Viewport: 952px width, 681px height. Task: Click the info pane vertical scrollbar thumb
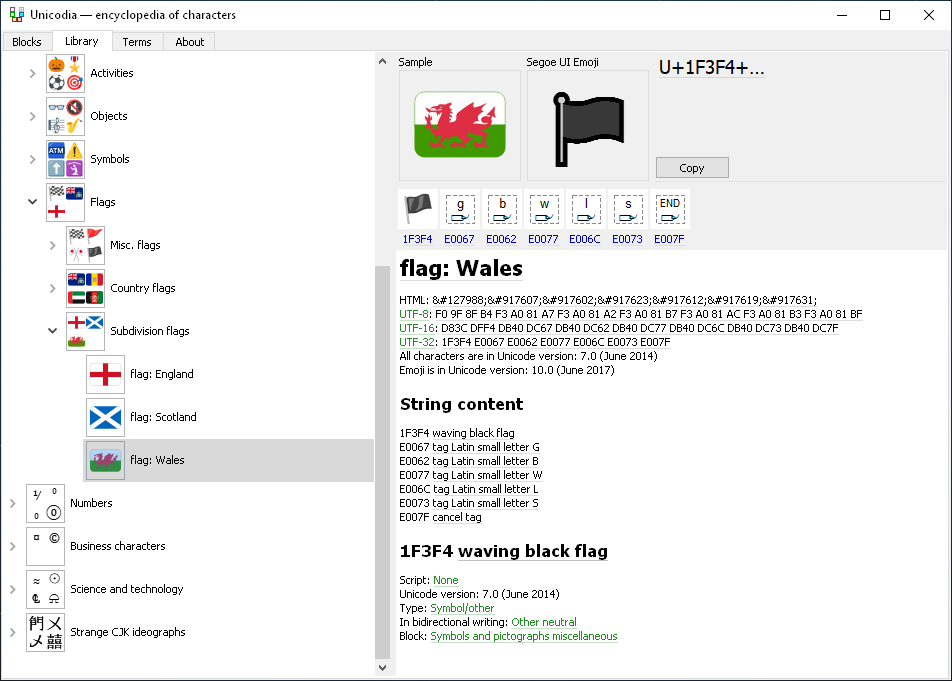click(x=382, y=462)
